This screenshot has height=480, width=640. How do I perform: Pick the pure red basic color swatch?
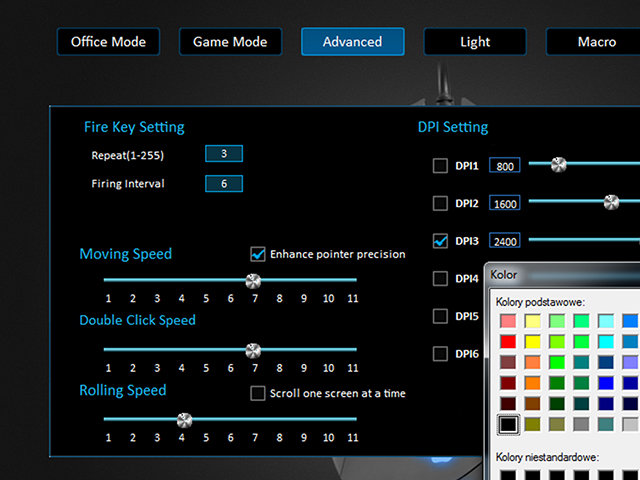[509, 341]
